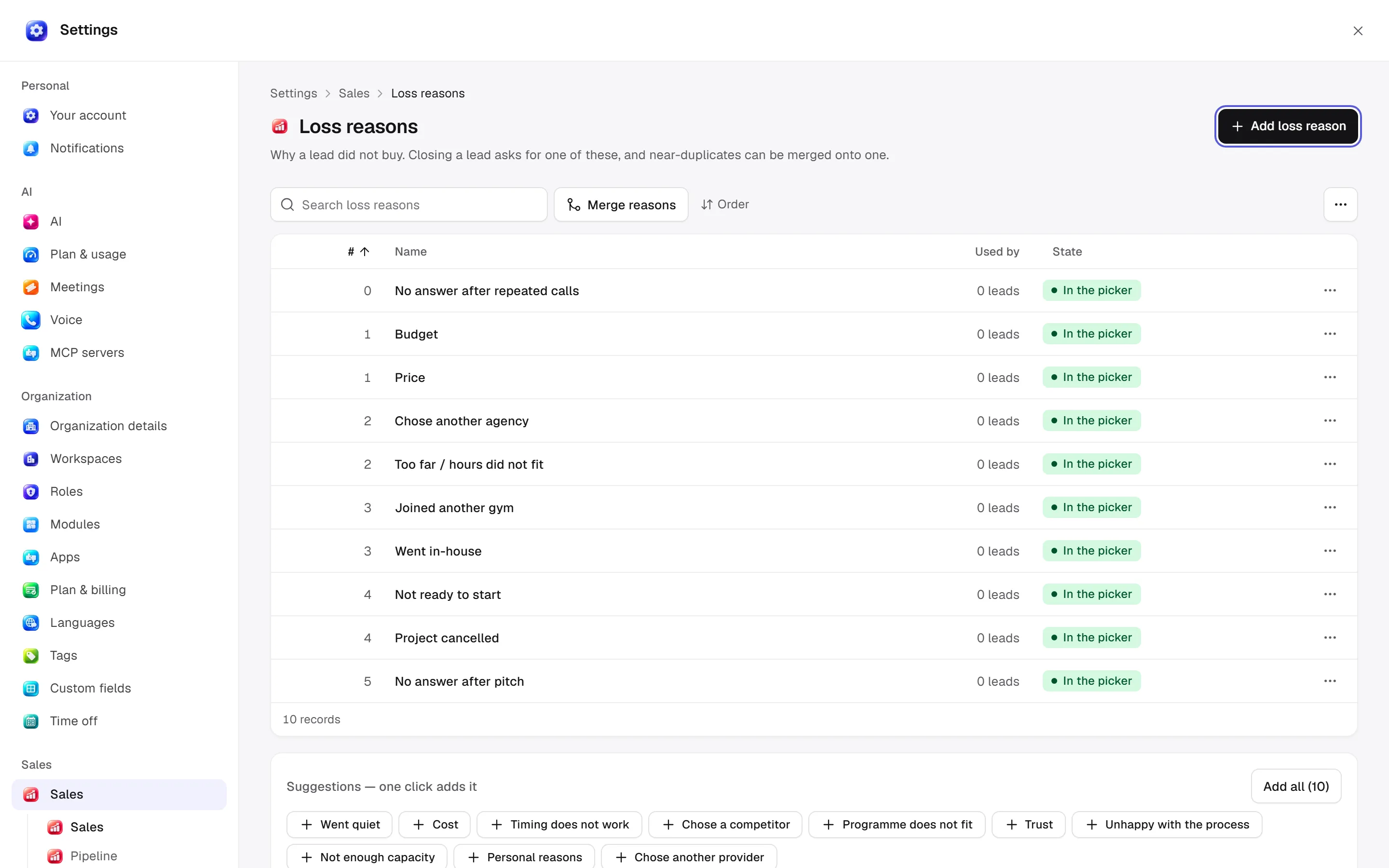Click the Organization details building icon

click(x=31, y=426)
